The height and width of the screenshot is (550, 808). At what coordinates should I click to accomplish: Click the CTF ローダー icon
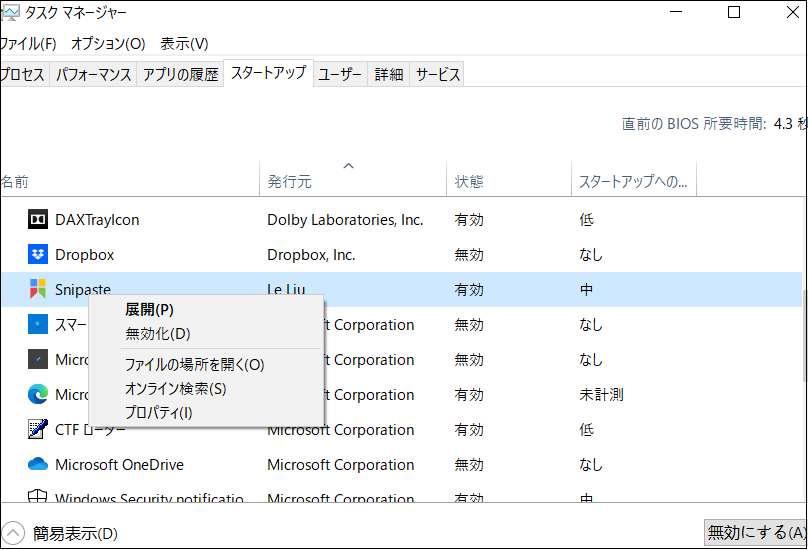(x=38, y=430)
